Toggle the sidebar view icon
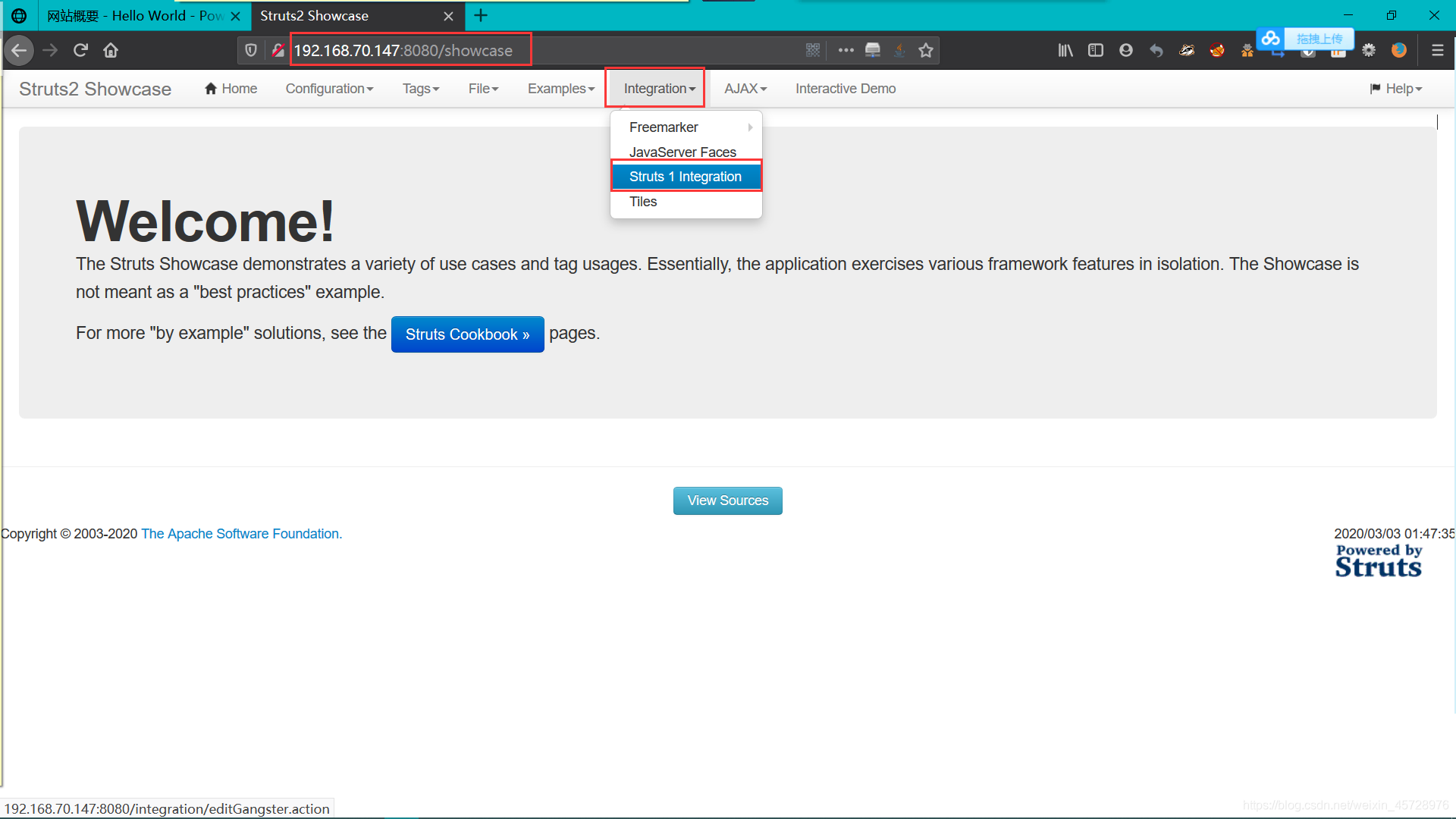This screenshot has height=819, width=1456. pos(1096,50)
